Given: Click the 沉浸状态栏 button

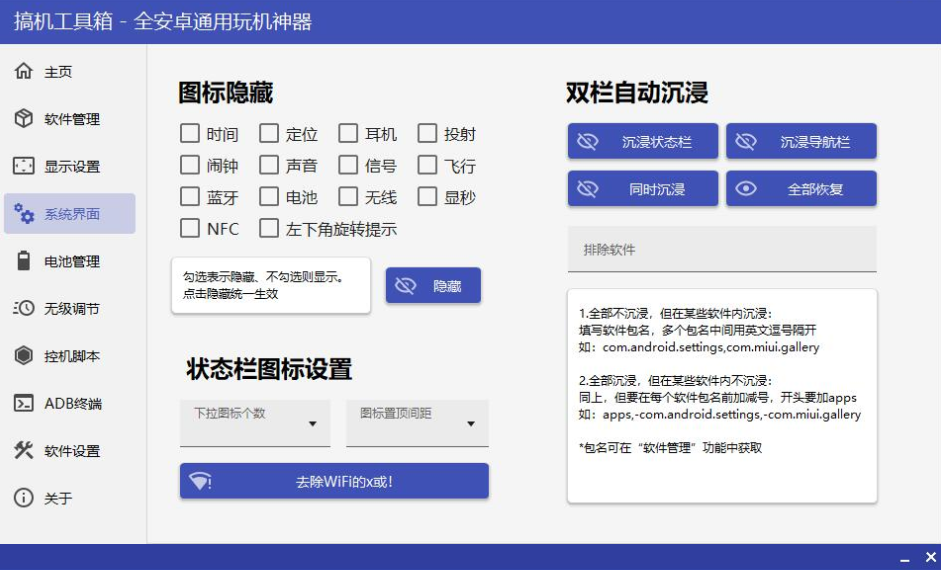Looking at the screenshot, I should pyautogui.click(x=643, y=142).
